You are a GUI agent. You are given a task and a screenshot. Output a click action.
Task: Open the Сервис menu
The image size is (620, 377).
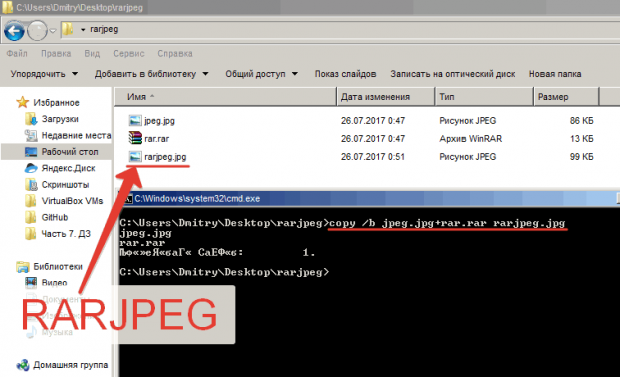(x=129, y=53)
